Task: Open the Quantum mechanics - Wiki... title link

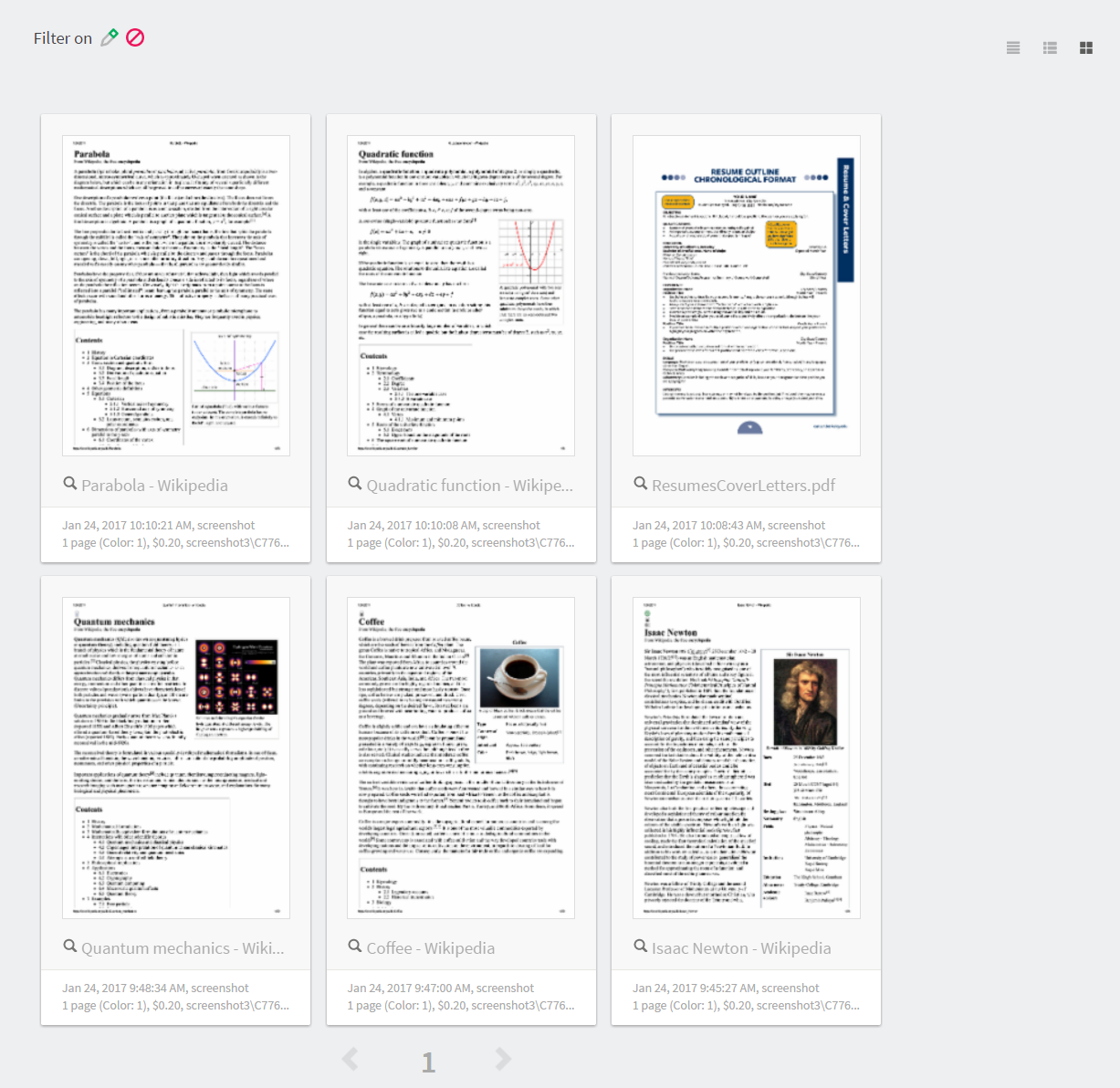Action: [x=183, y=948]
